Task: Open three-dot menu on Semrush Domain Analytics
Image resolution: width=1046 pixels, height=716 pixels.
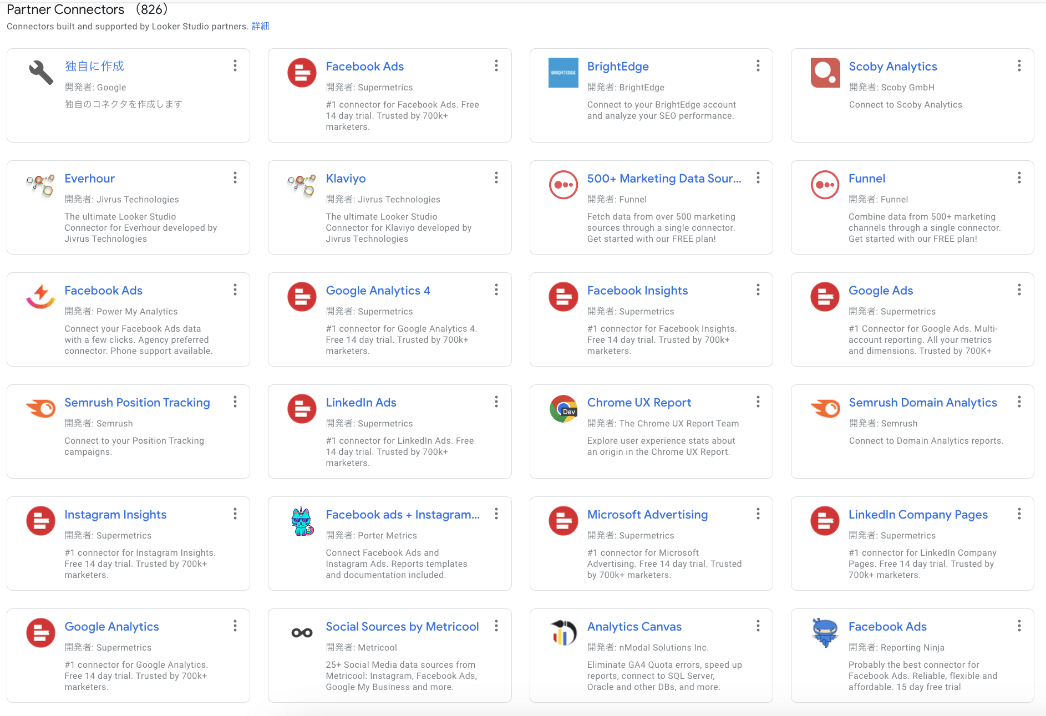Action: pos(1019,402)
